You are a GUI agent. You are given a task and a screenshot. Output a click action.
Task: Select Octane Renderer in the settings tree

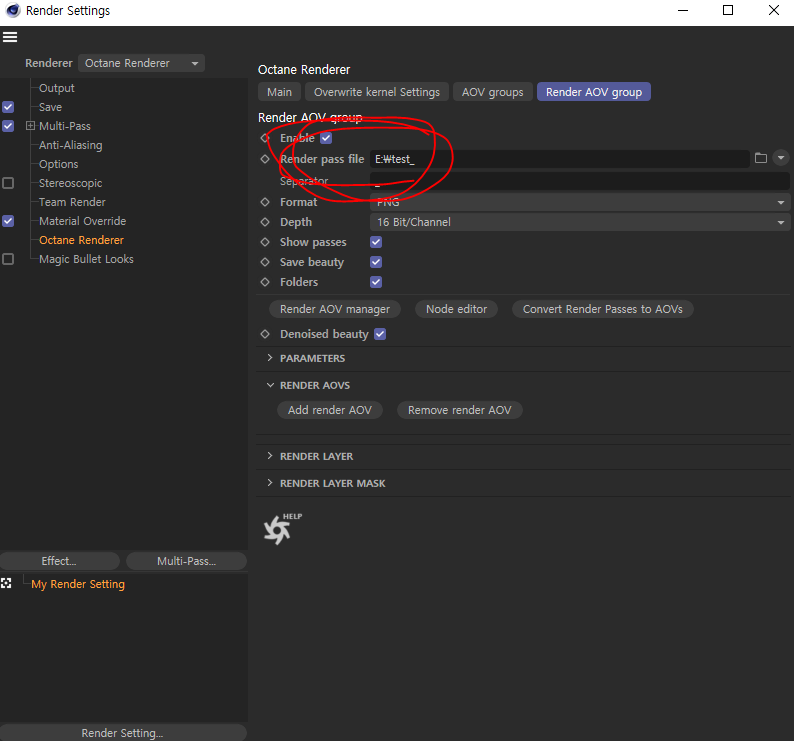(81, 240)
